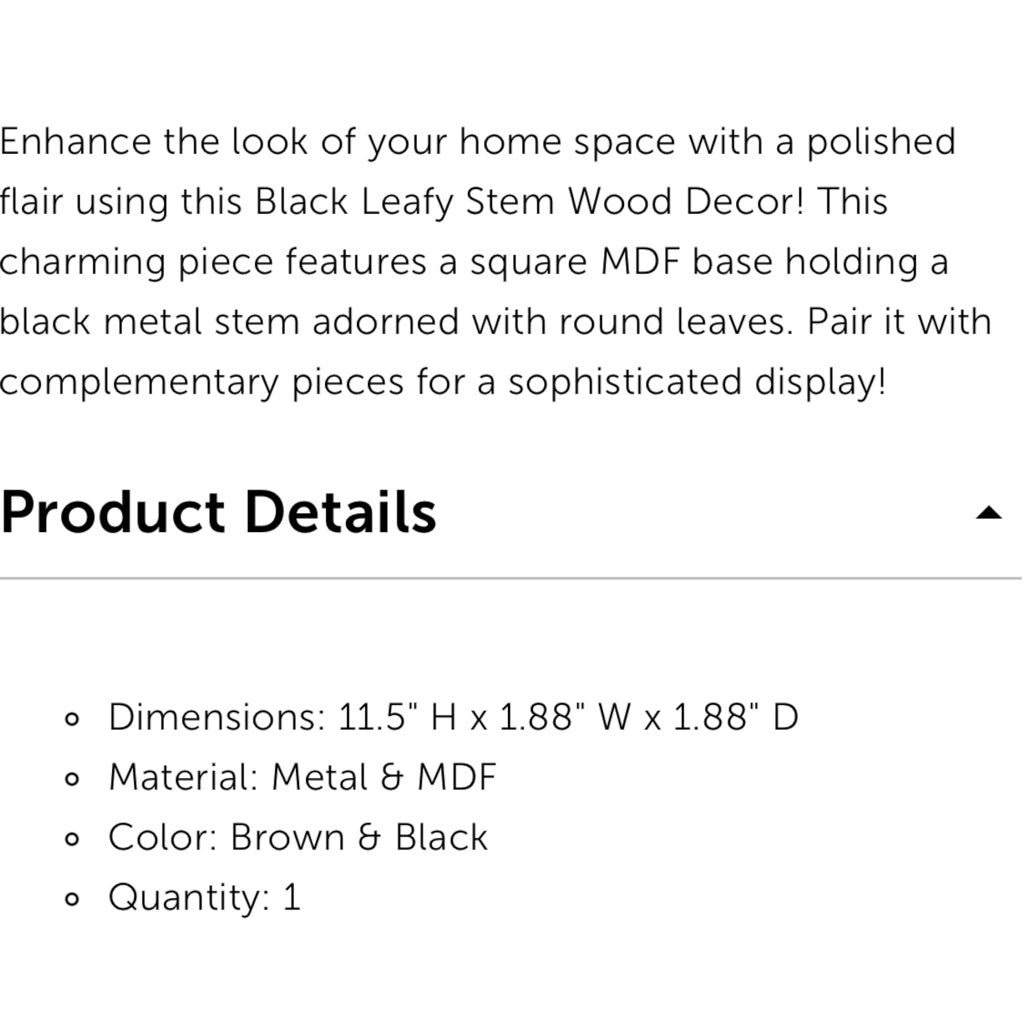Click the bullet marker beside Dimensions

70,718
